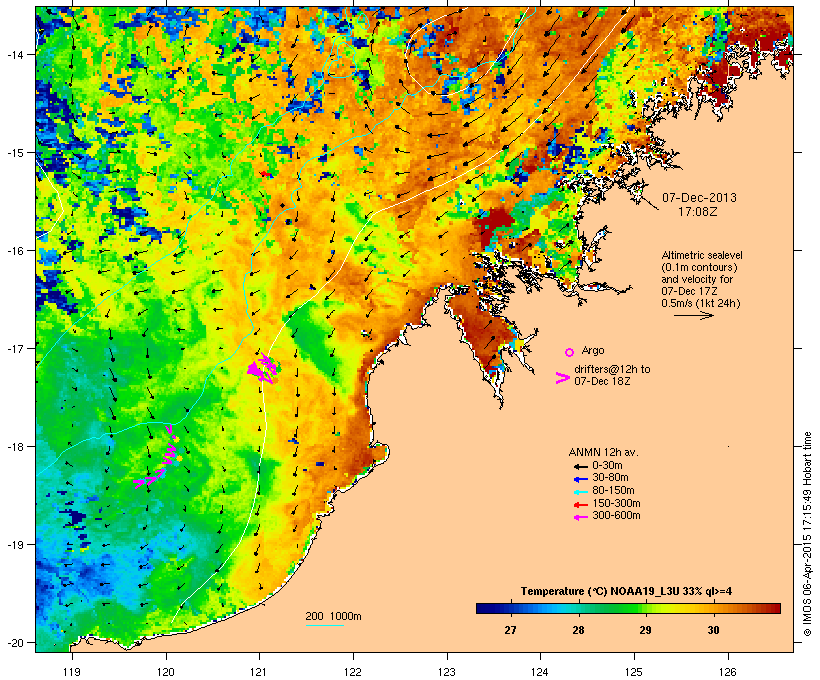Click the latitude axis label -19
Image resolution: width=820 pixels, height=680 pixels.
click(15, 545)
